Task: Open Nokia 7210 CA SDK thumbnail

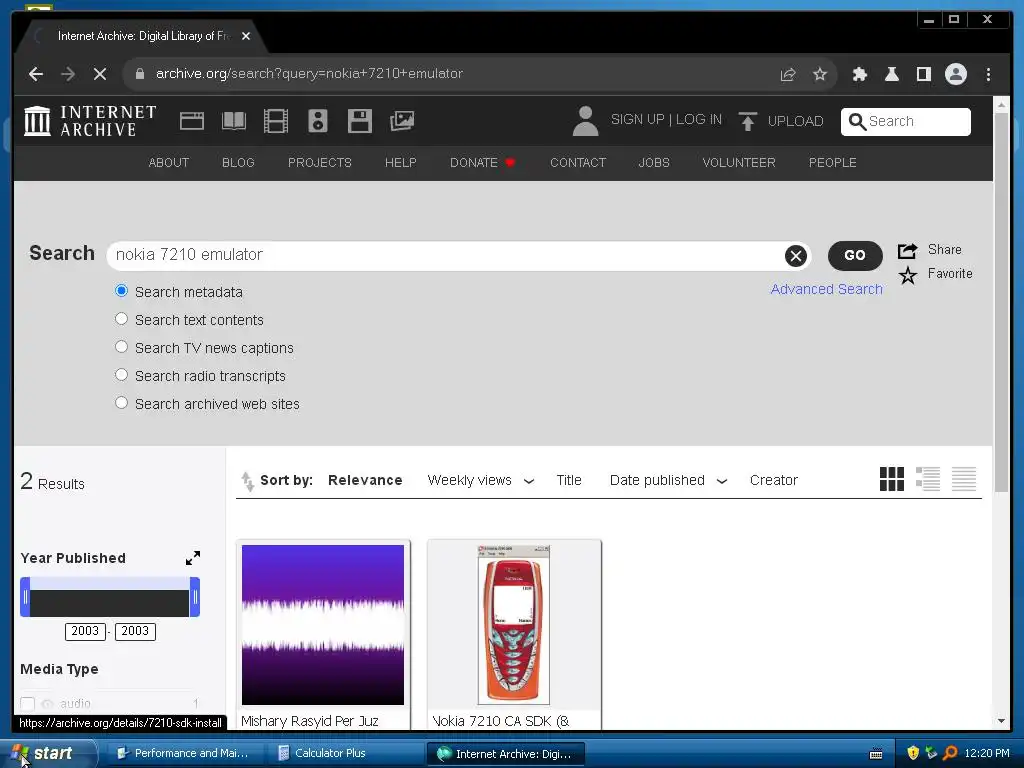Action: (514, 625)
